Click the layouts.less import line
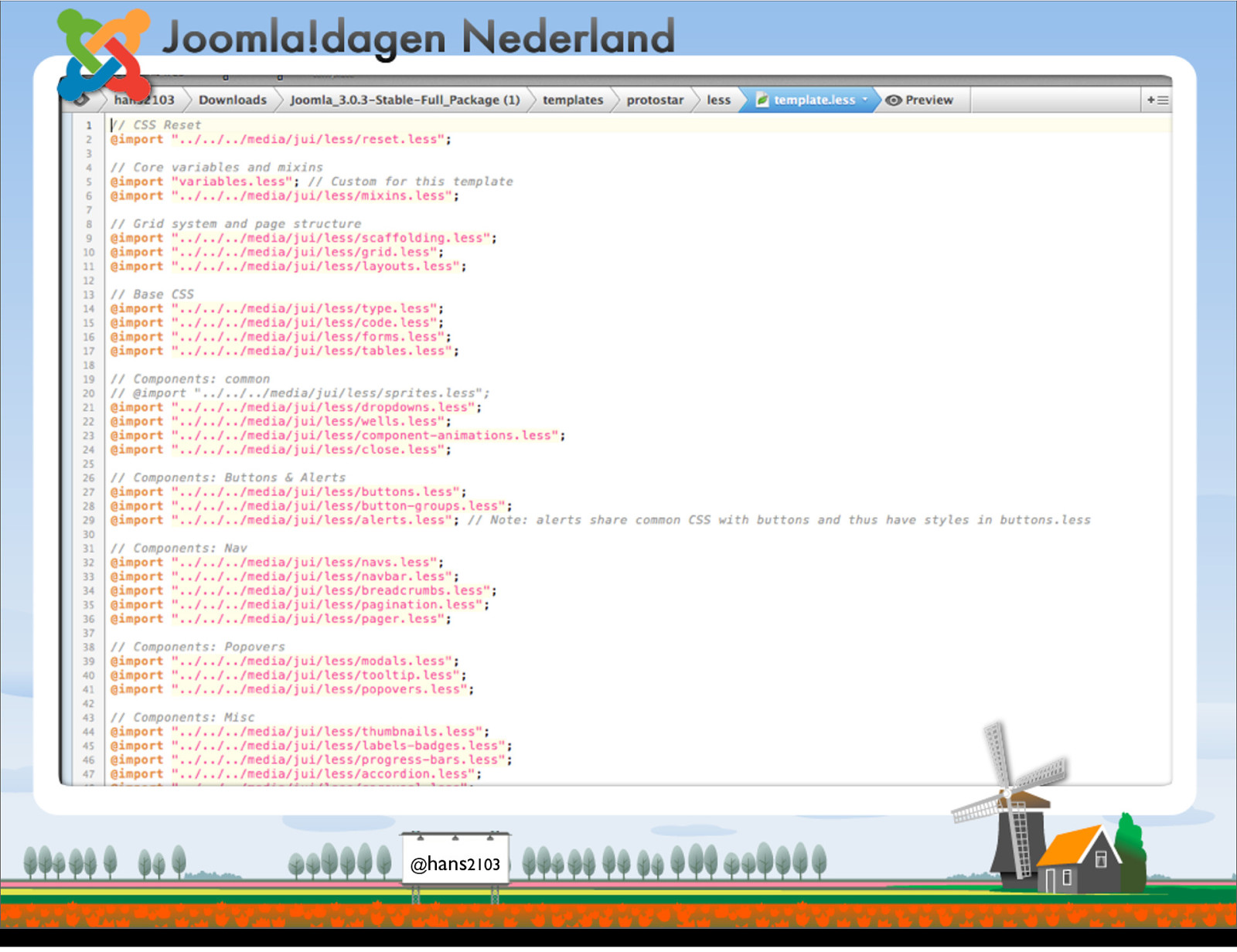The image size is (1237, 952). click(x=288, y=266)
